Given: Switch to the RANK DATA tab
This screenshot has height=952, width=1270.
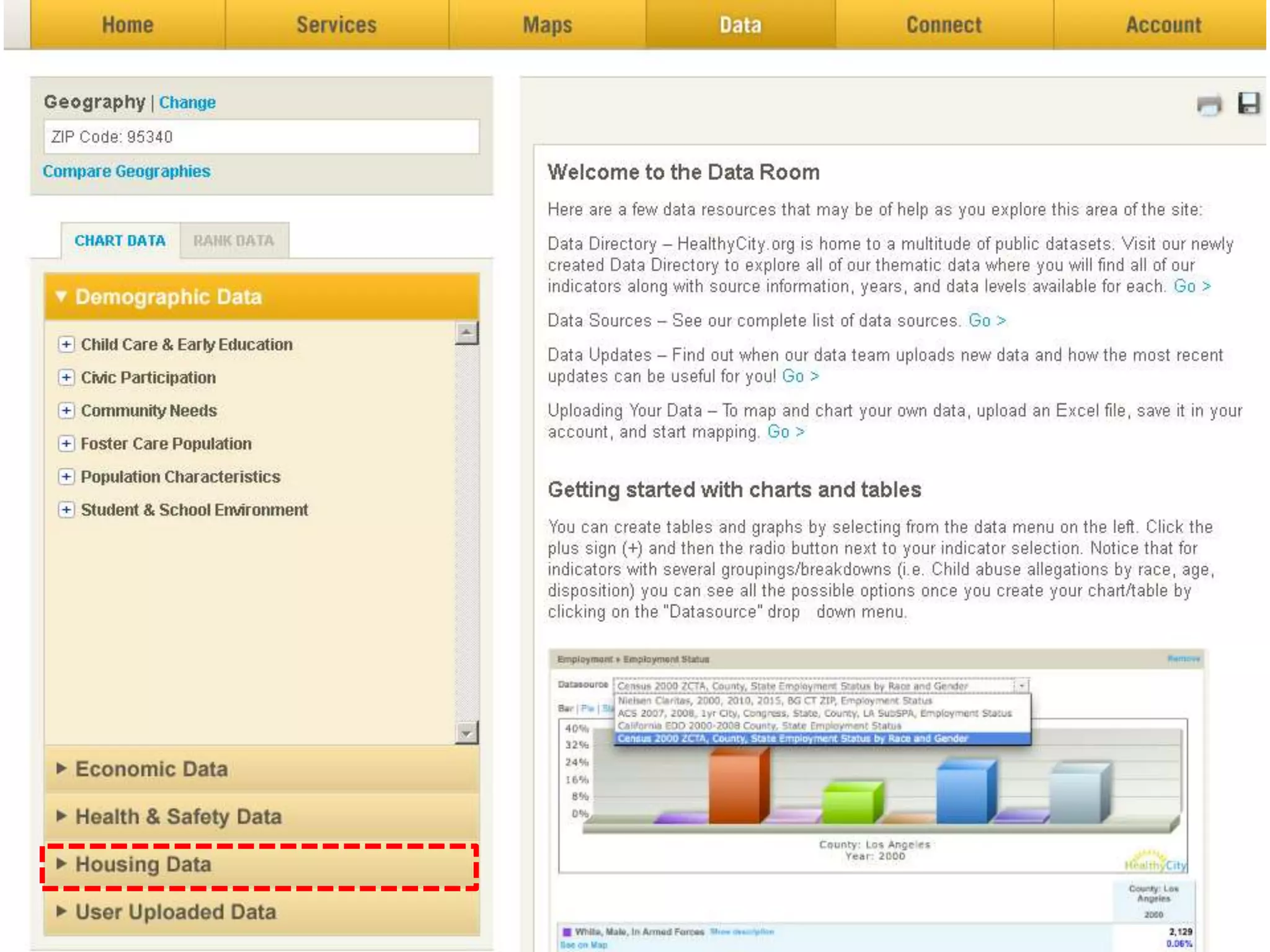Looking at the screenshot, I should pyautogui.click(x=233, y=240).
